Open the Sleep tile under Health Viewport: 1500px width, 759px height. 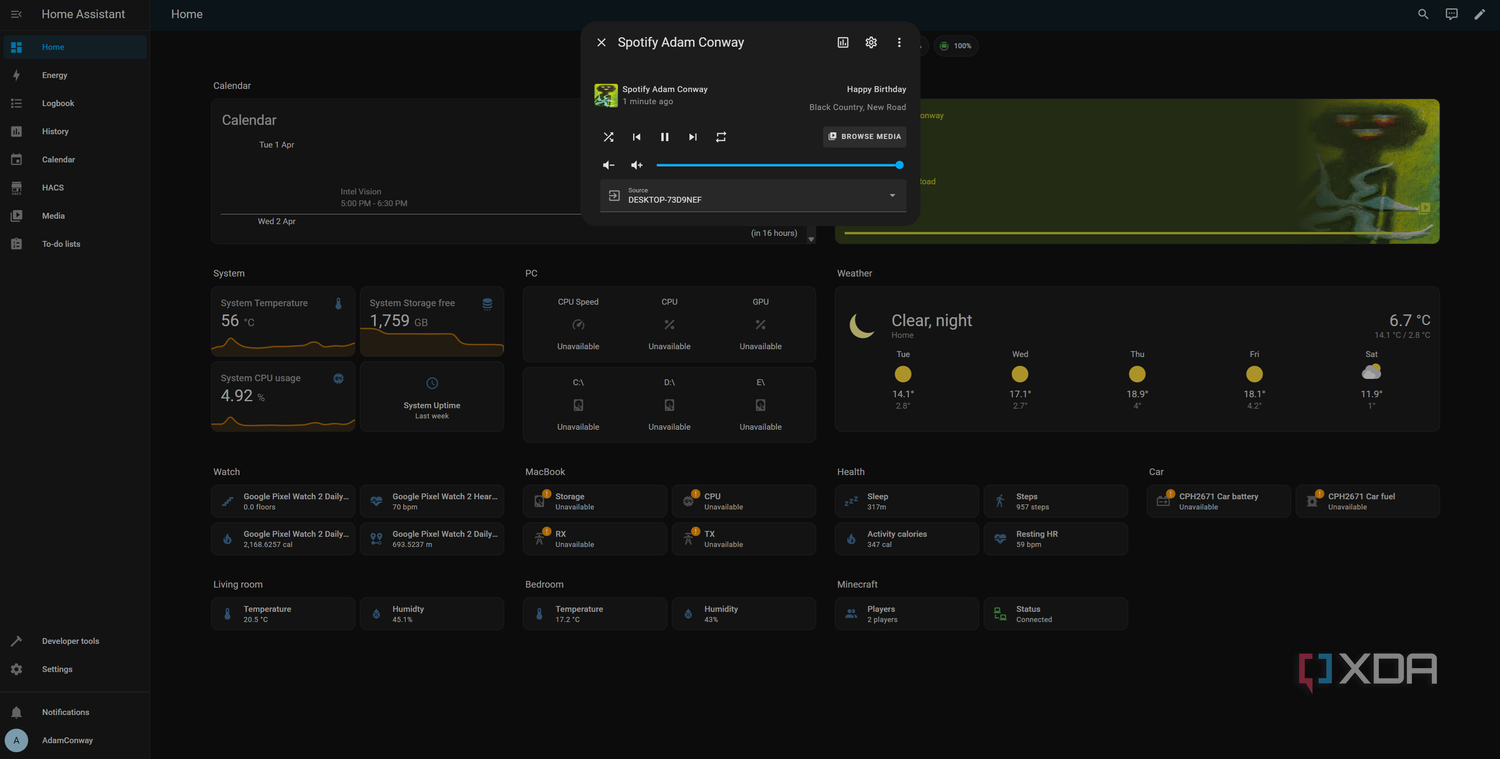pos(907,501)
